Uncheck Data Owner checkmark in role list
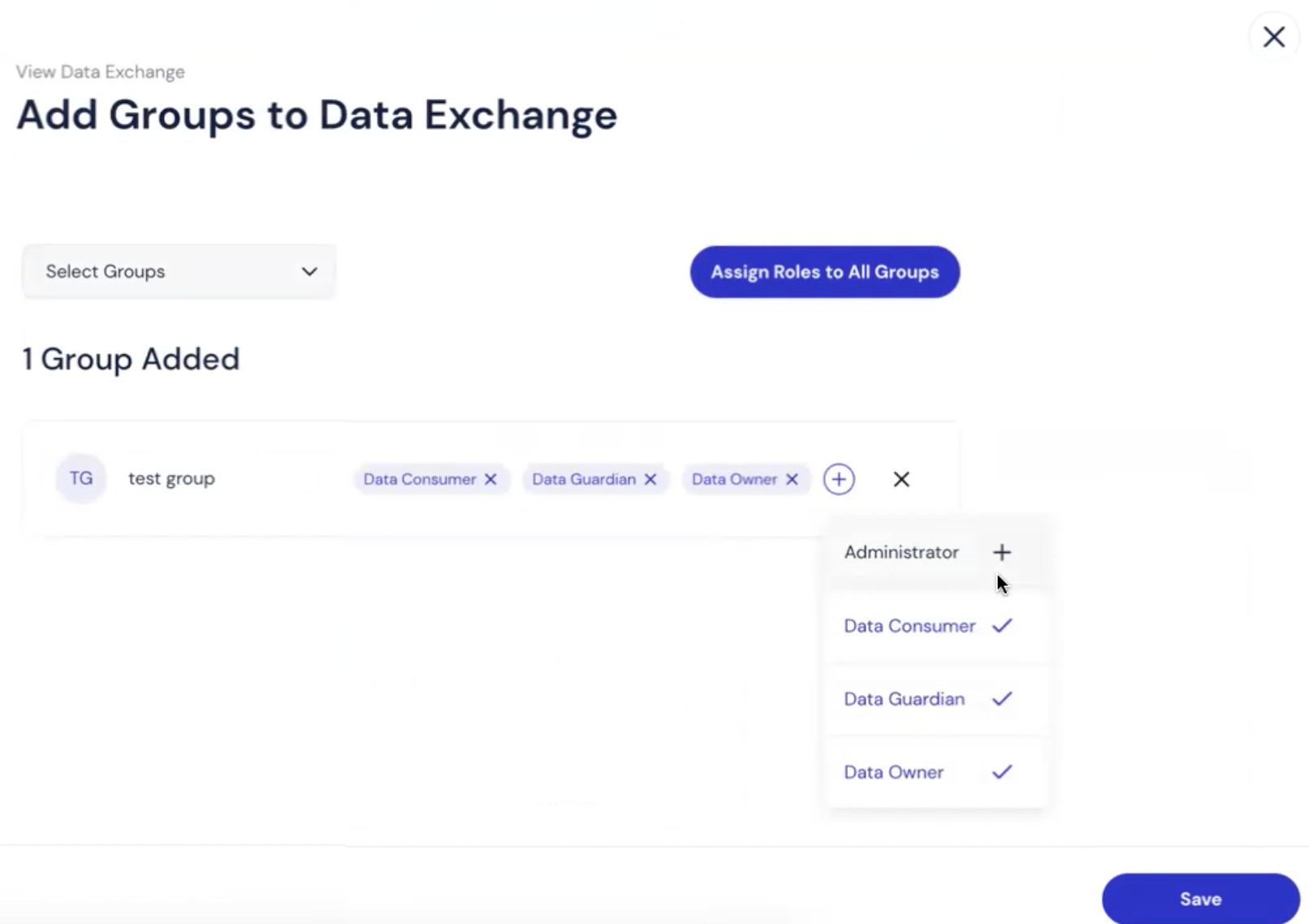Screen dimensions: 1309x924 point(1002,771)
